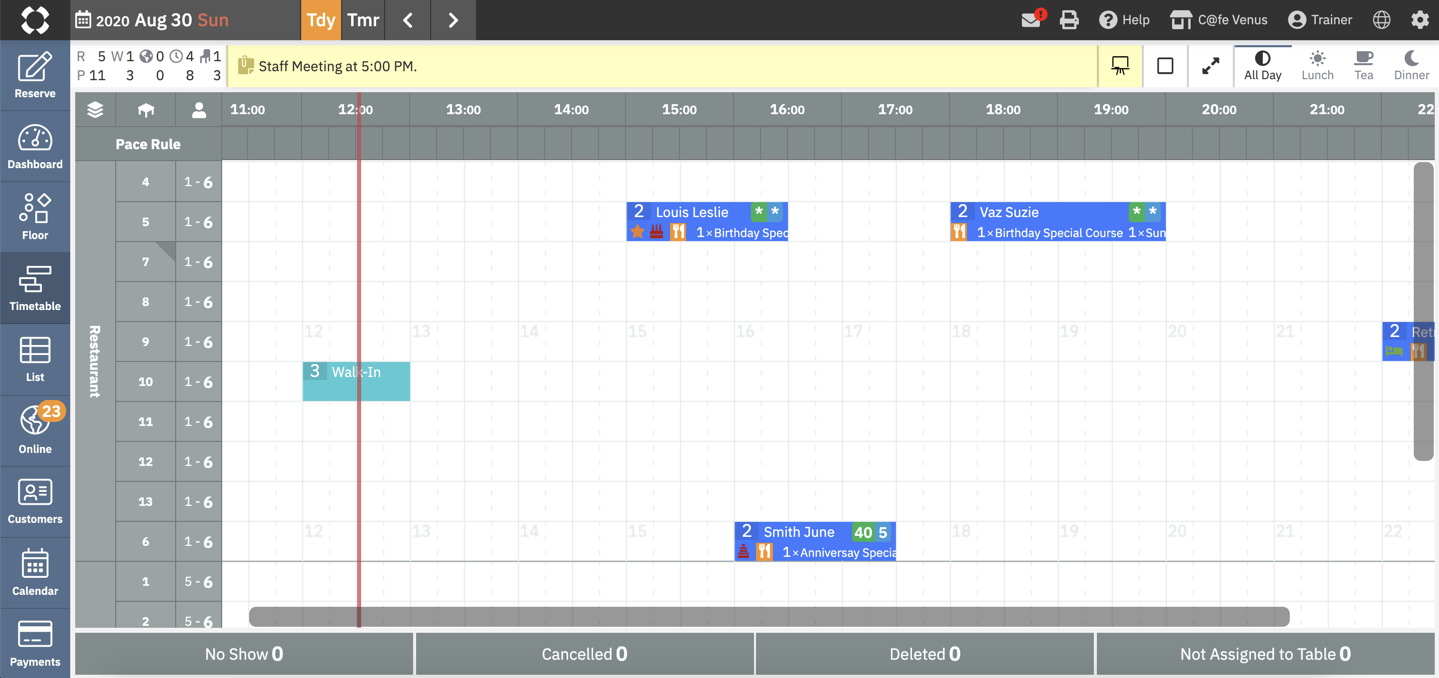Switch to the Dinner tab
Viewport: 1439px width, 678px height.
pyautogui.click(x=1411, y=66)
